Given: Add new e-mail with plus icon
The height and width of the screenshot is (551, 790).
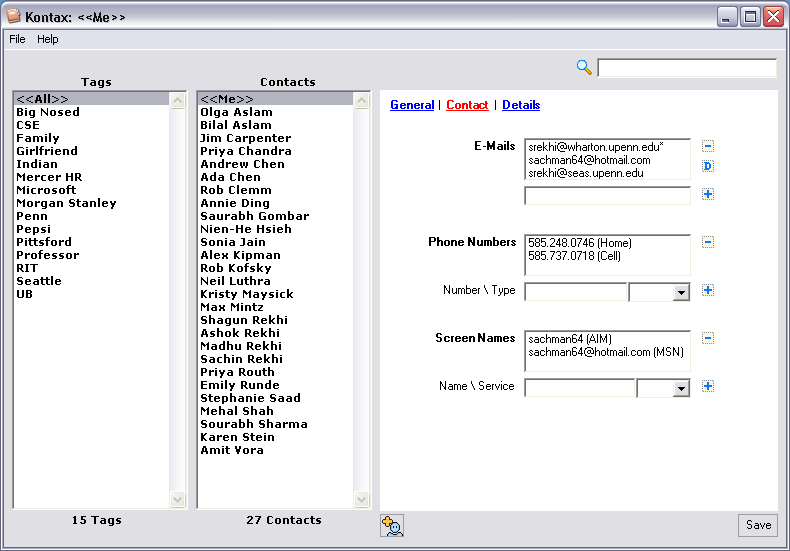Looking at the screenshot, I should 708,194.
